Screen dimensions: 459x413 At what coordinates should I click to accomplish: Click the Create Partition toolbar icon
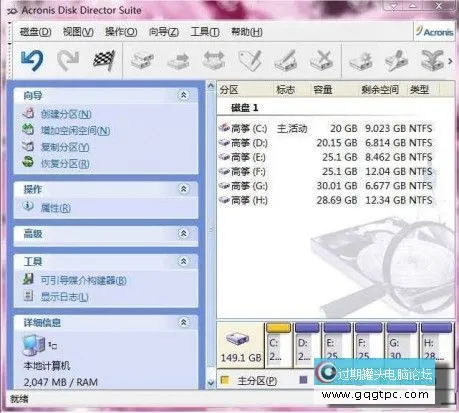point(142,60)
